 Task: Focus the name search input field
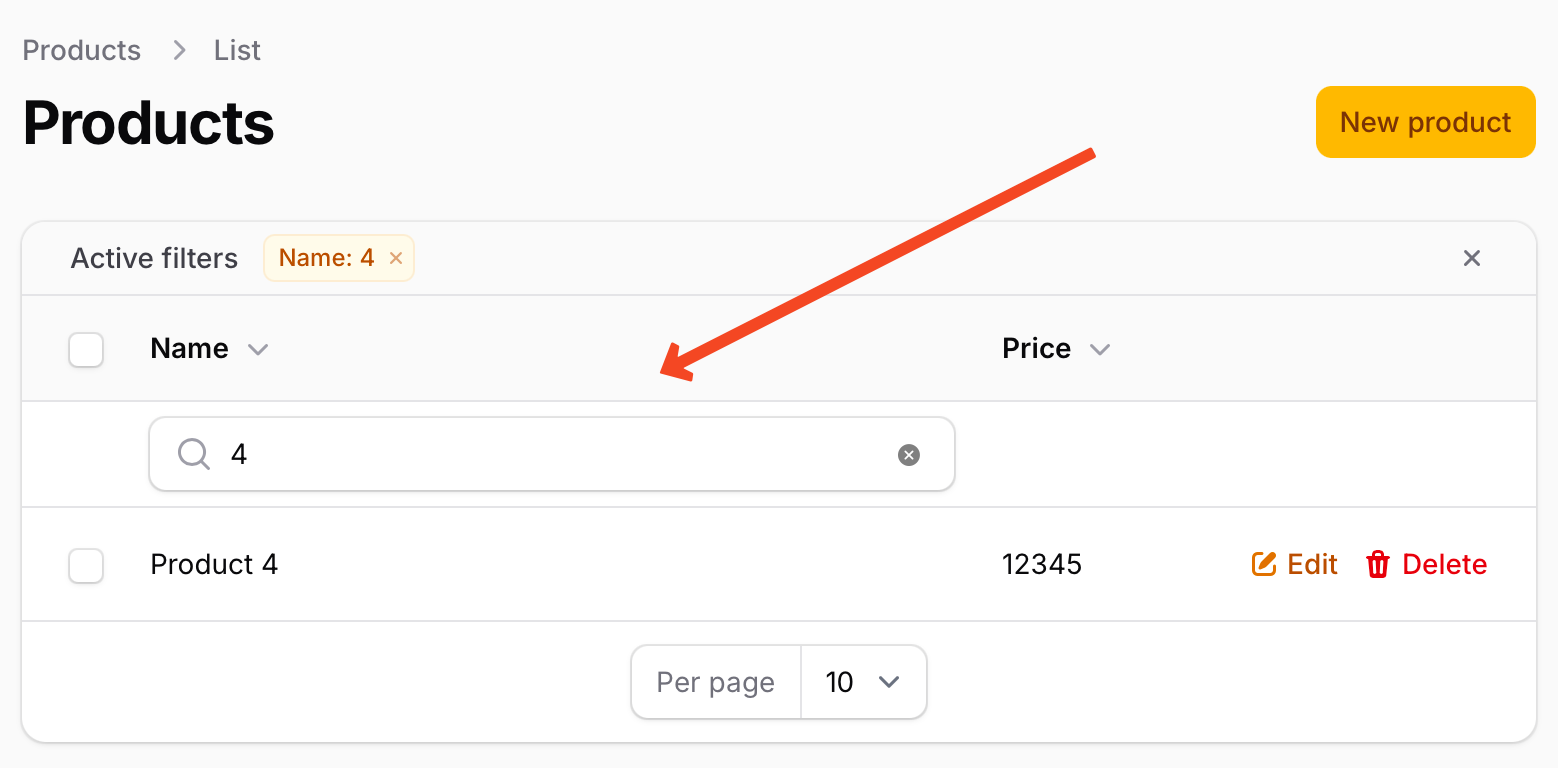pyautogui.click(x=552, y=454)
